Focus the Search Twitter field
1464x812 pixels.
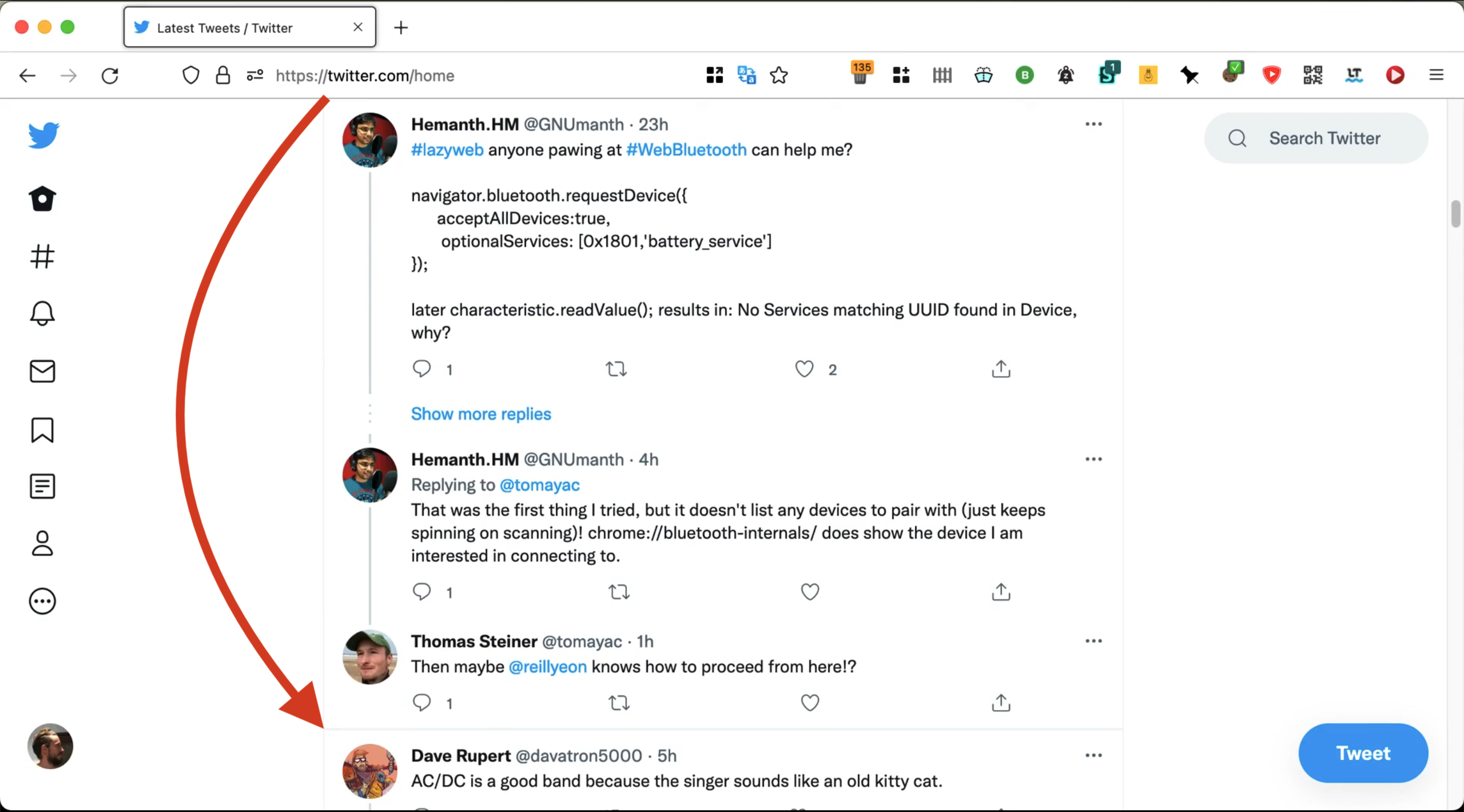[x=1324, y=138]
